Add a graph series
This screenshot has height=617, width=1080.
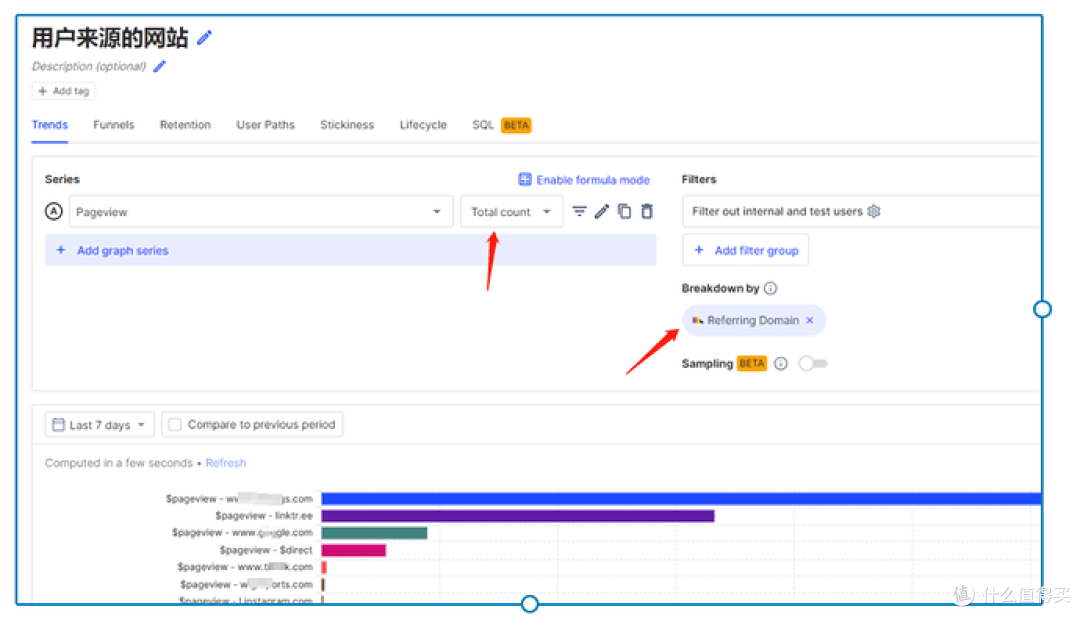(x=351, y=251)
